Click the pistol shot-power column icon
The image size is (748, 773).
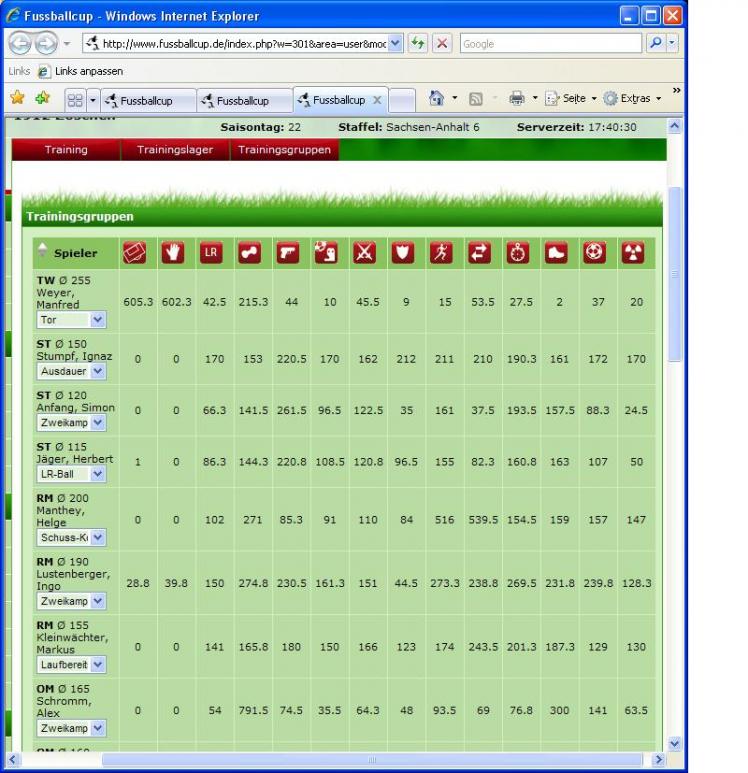pos(288,253)
